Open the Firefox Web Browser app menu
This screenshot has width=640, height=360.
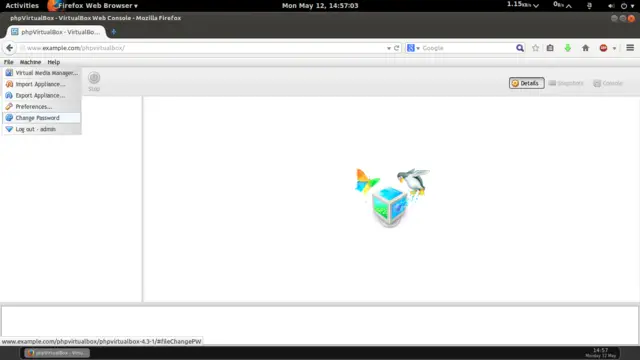[93, 5]
